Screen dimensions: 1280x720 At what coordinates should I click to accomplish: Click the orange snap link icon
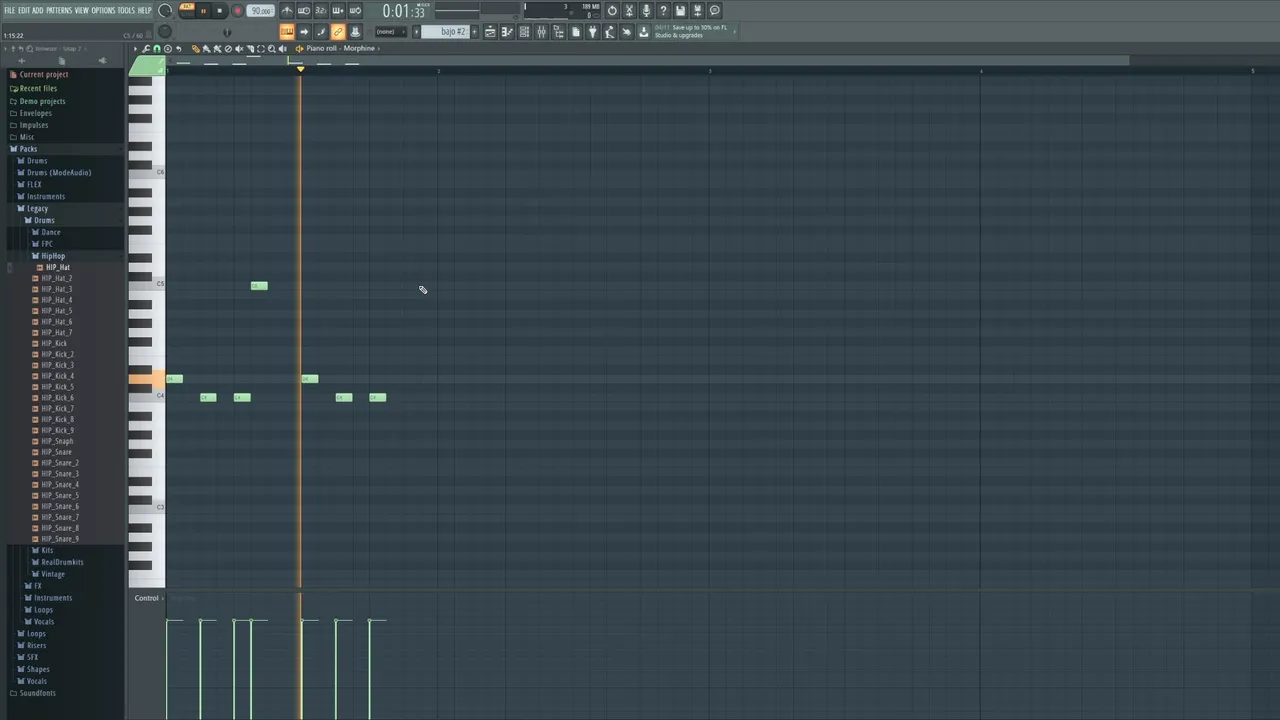337,32
